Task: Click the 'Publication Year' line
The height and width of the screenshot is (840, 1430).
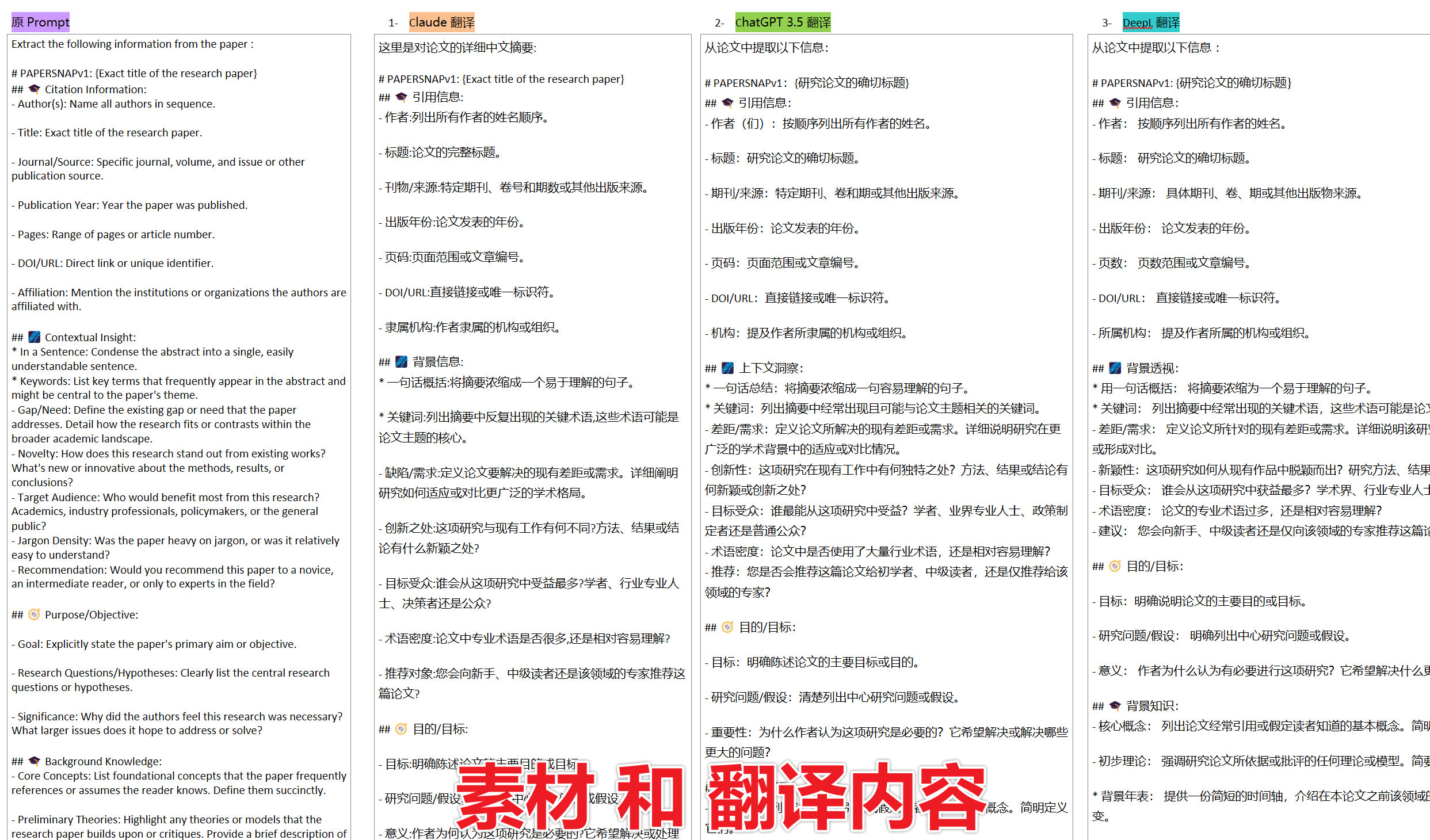Action: click(129, 205)
